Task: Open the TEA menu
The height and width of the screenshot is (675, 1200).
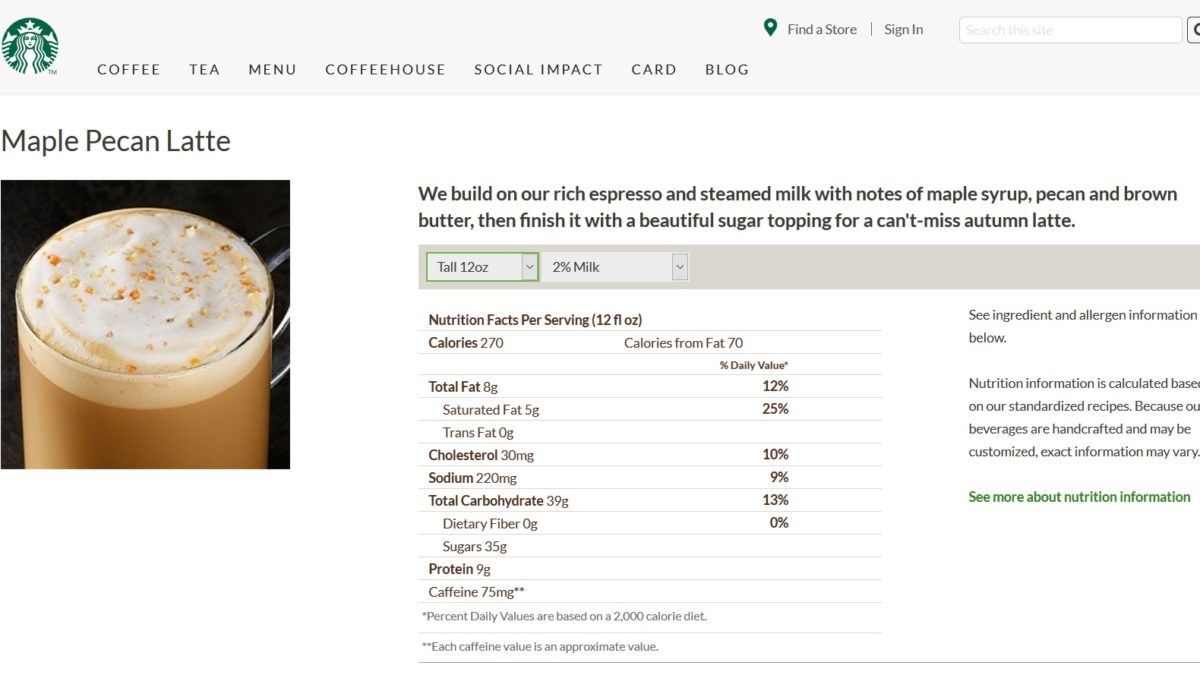Action: click(205, 70)
